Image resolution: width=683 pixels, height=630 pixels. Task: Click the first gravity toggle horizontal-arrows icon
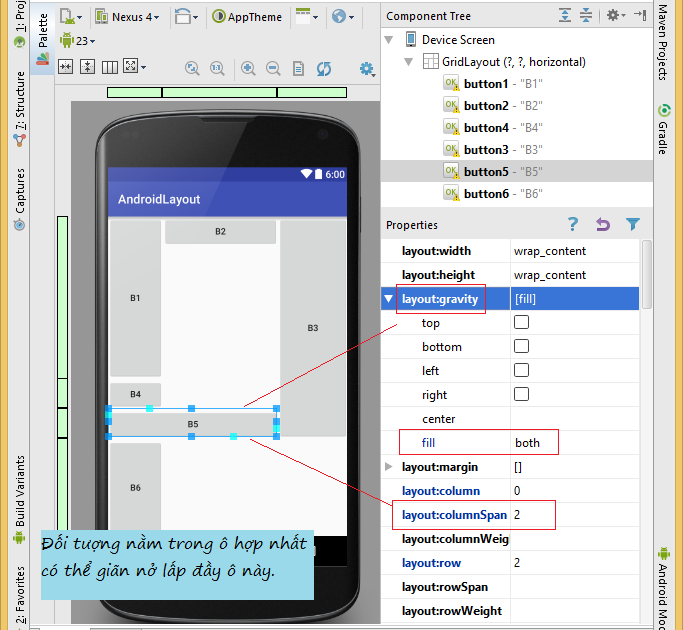[x=65, y=67]
